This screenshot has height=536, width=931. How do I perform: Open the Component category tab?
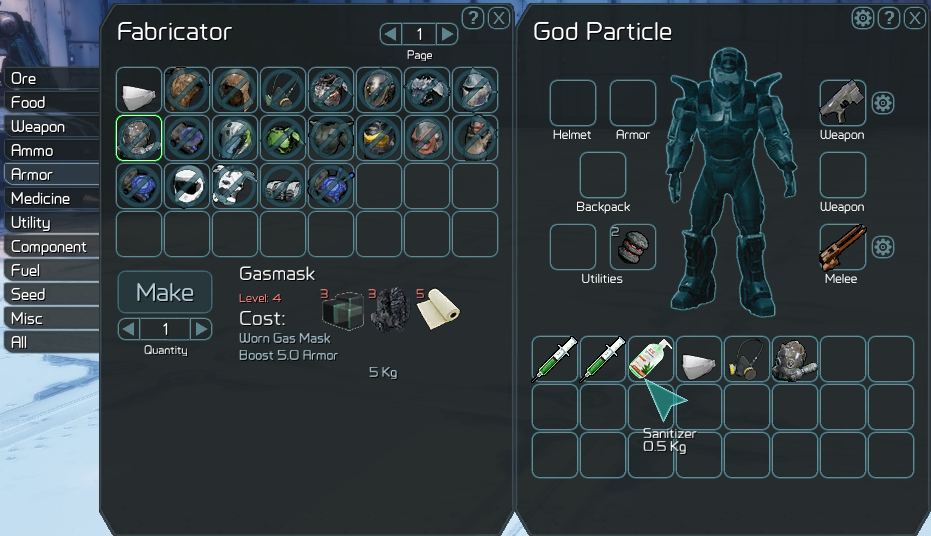click(50, 246)
